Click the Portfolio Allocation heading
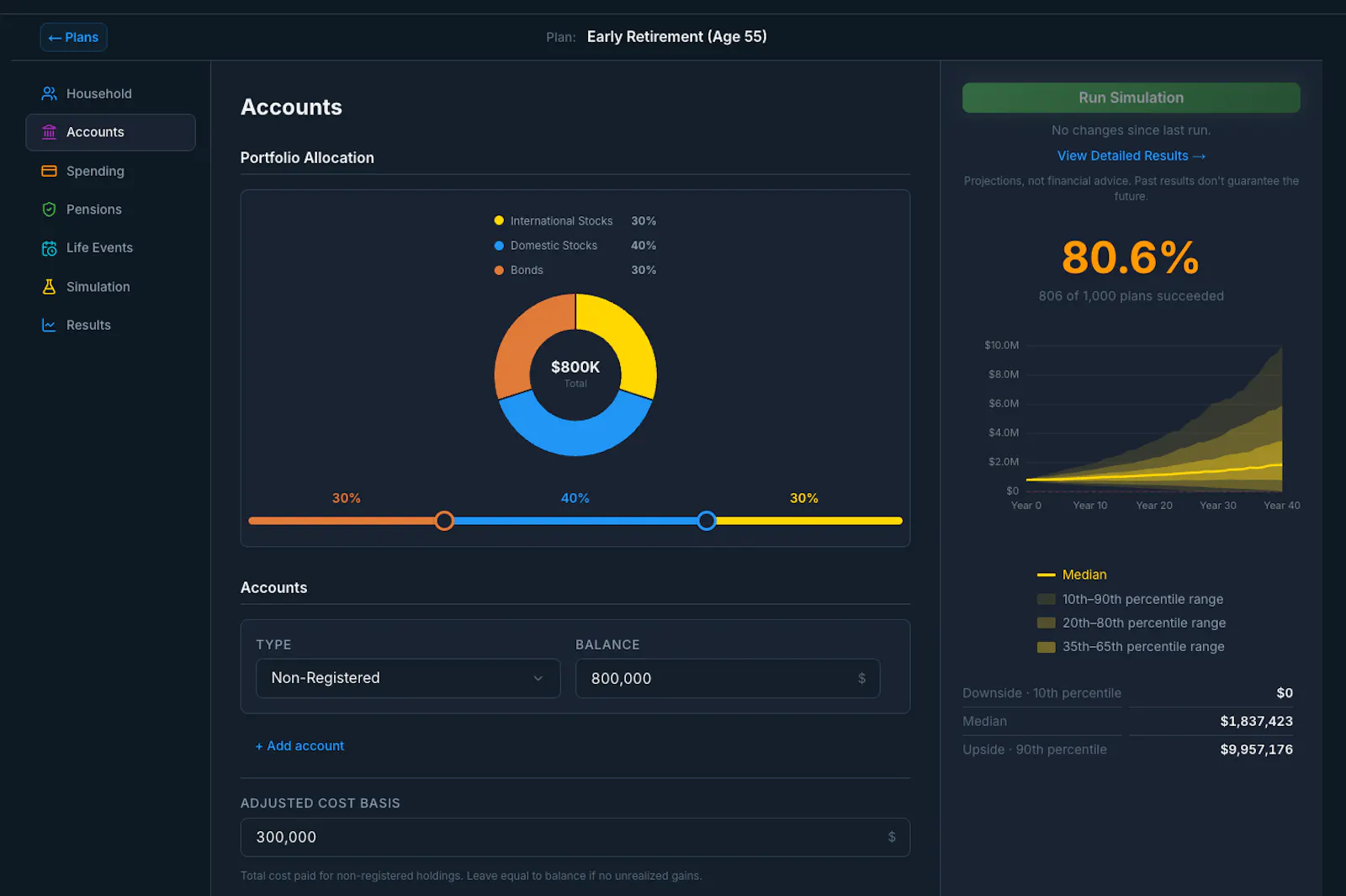Viewport: 1346px width, 896px height. click(307, 158)
